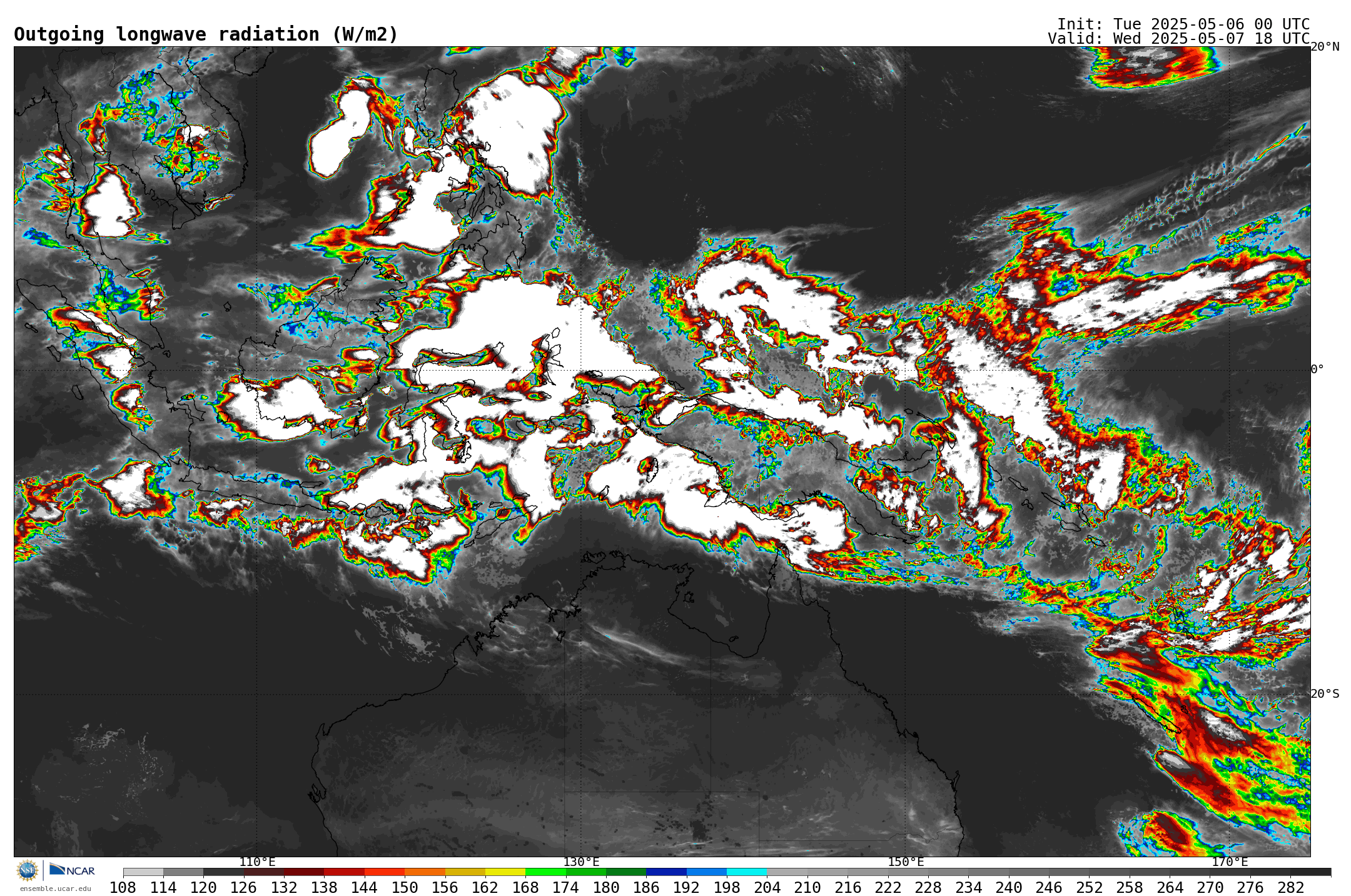Pick the gold 156–162 colorbar swatch
The height and width of the screenshot is (896, 1351).
click(x=465, y=872)
